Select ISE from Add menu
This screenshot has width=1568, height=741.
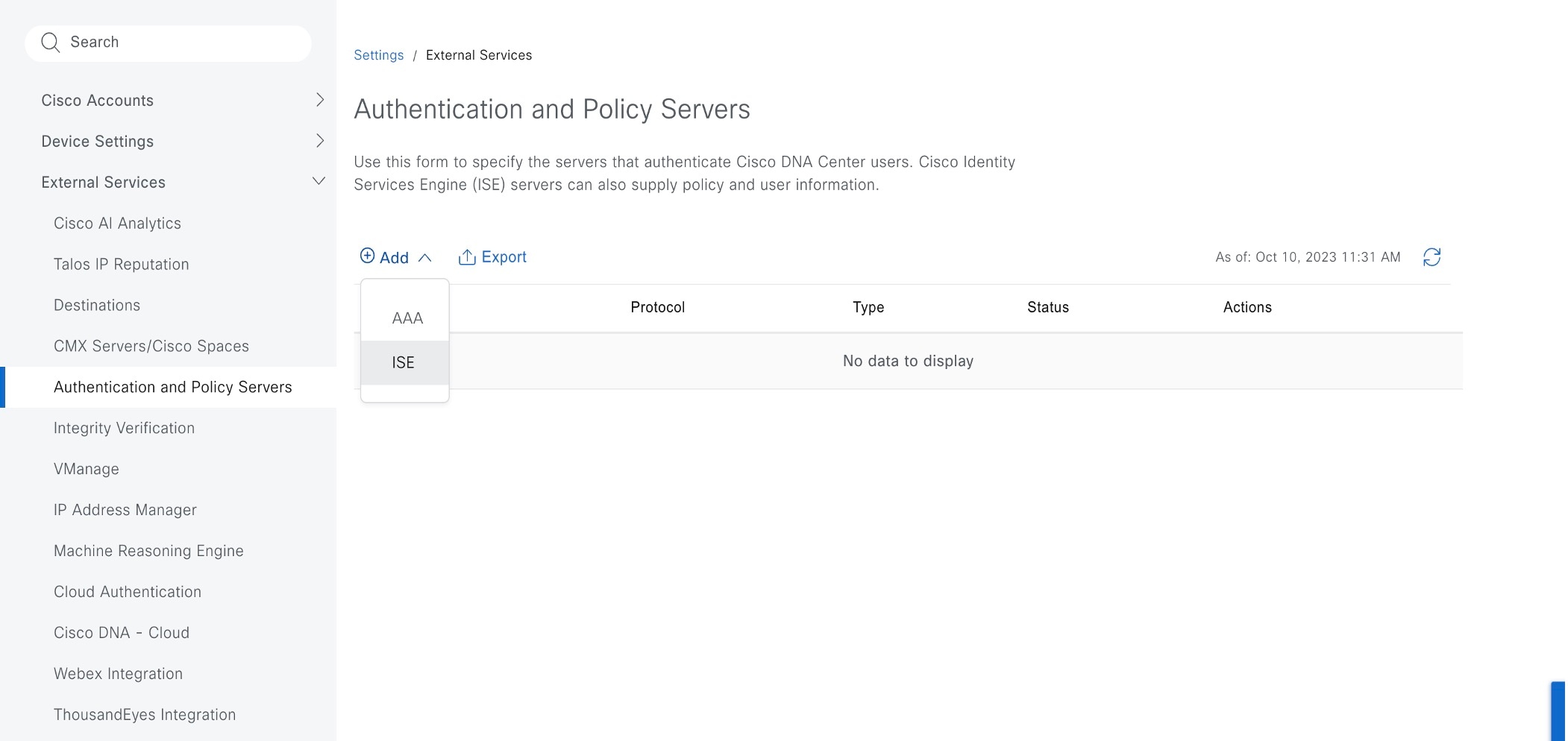(x=405, y=362)
